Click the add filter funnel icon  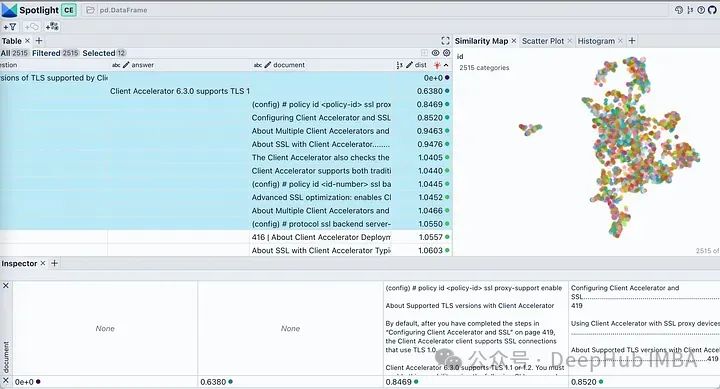(10, 27)
